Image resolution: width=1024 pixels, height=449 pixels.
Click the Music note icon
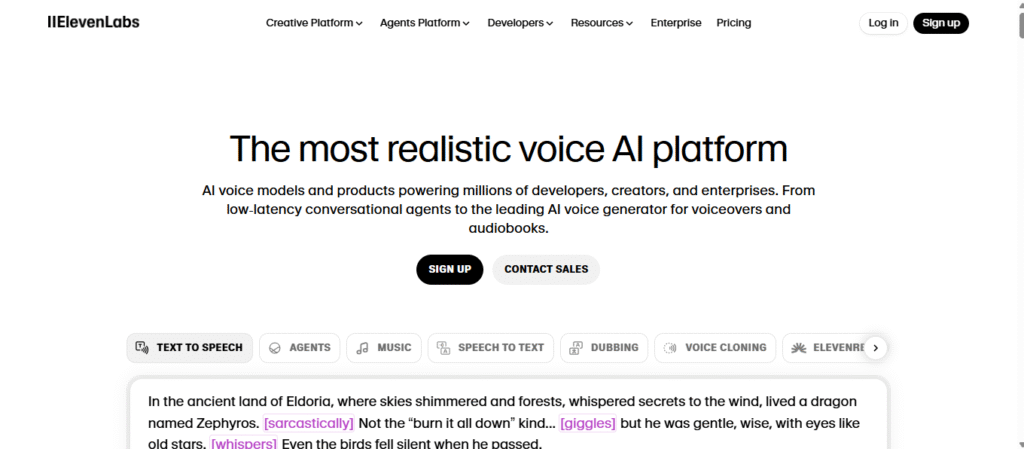coord(362,348)
